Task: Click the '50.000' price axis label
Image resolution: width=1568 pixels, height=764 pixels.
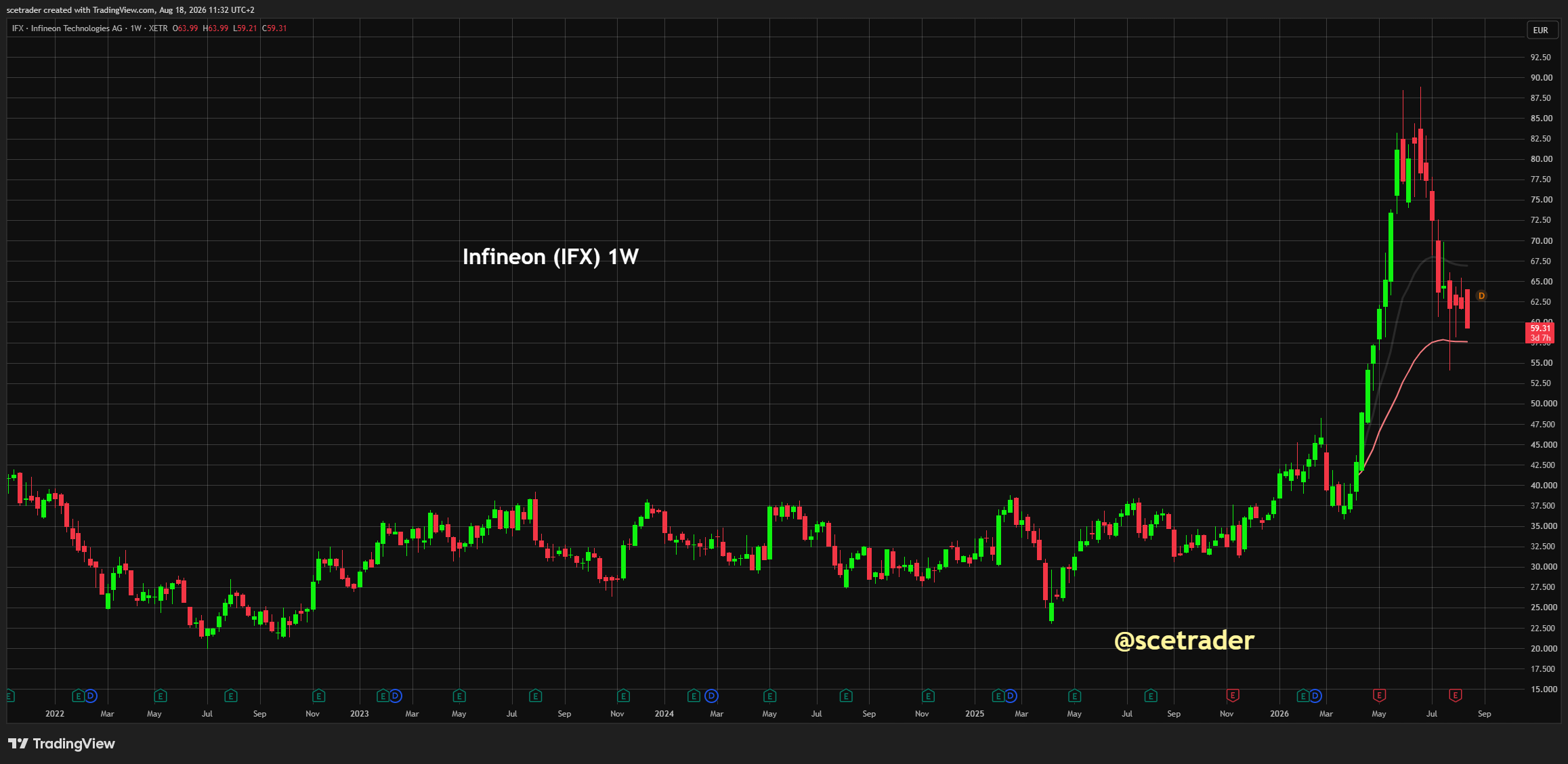Action: (x=1544, y=404)
